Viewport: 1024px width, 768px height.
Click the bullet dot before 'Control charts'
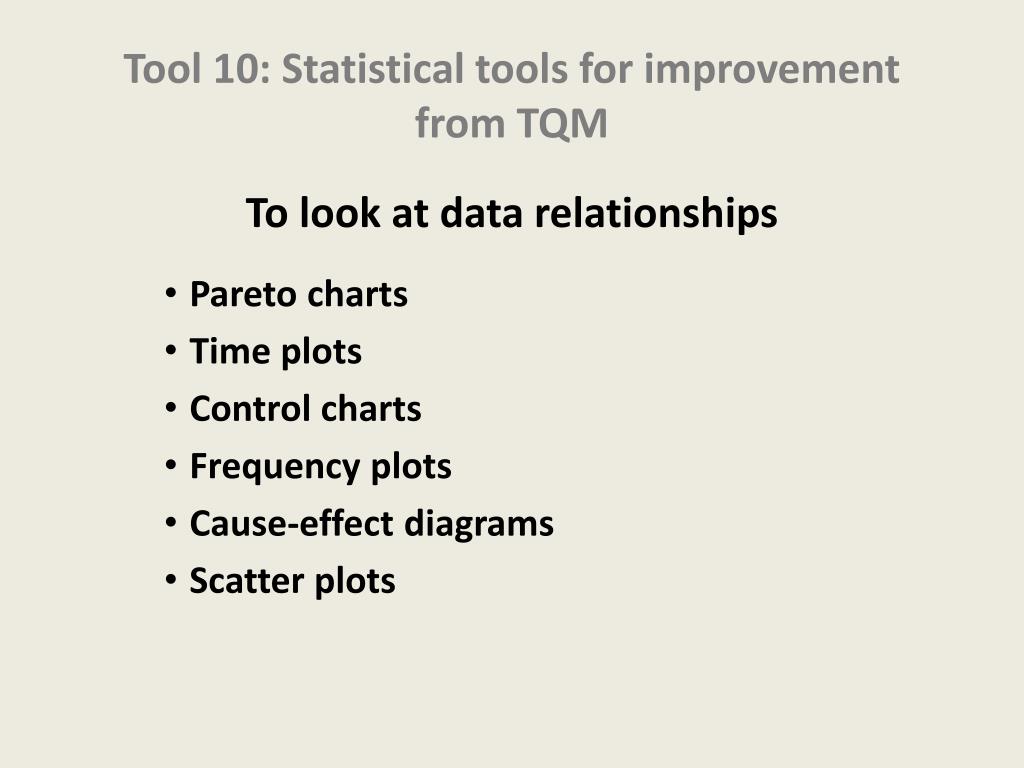[x=171, y=408]
